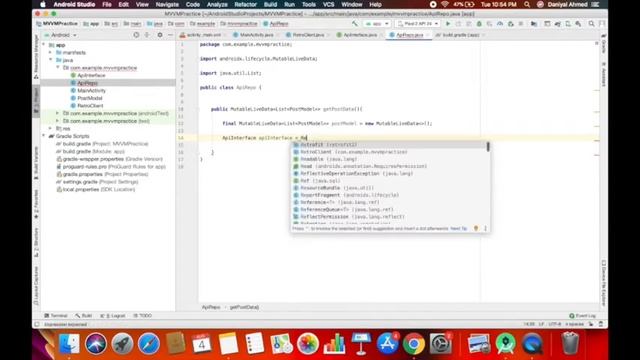
Task: Click the Apple menu icon
Action: (x=42, y=4)
